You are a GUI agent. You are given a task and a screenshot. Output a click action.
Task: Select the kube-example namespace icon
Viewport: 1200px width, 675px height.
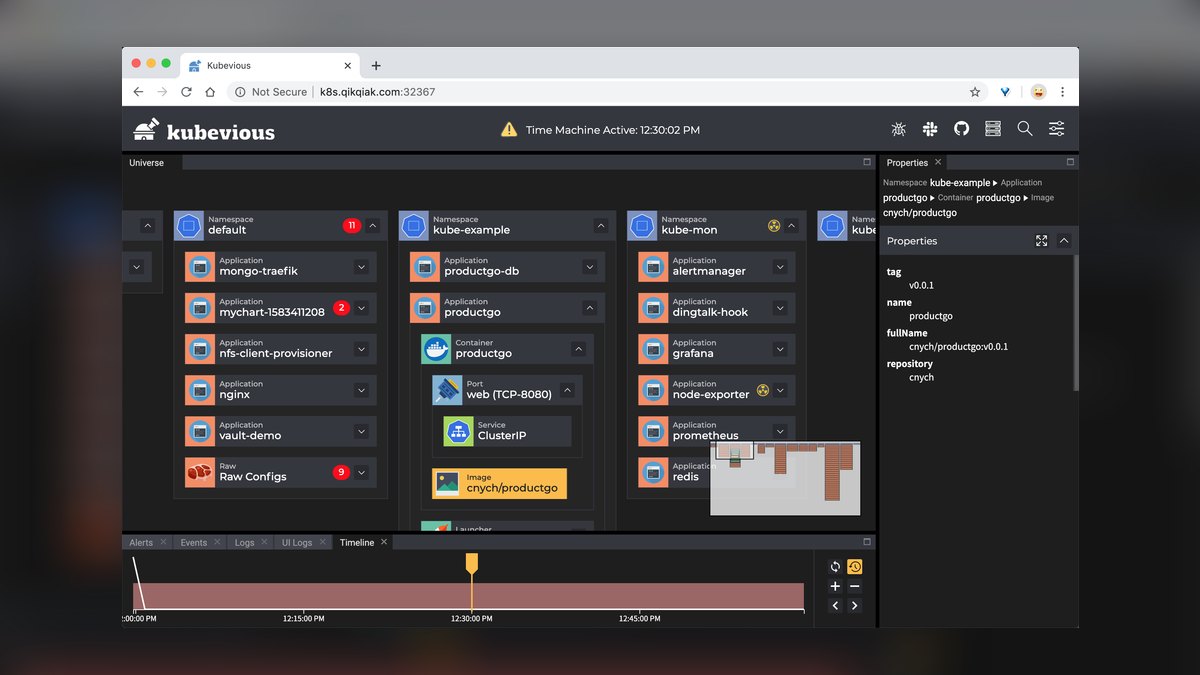pyautogui.click(x=414, y=226)
